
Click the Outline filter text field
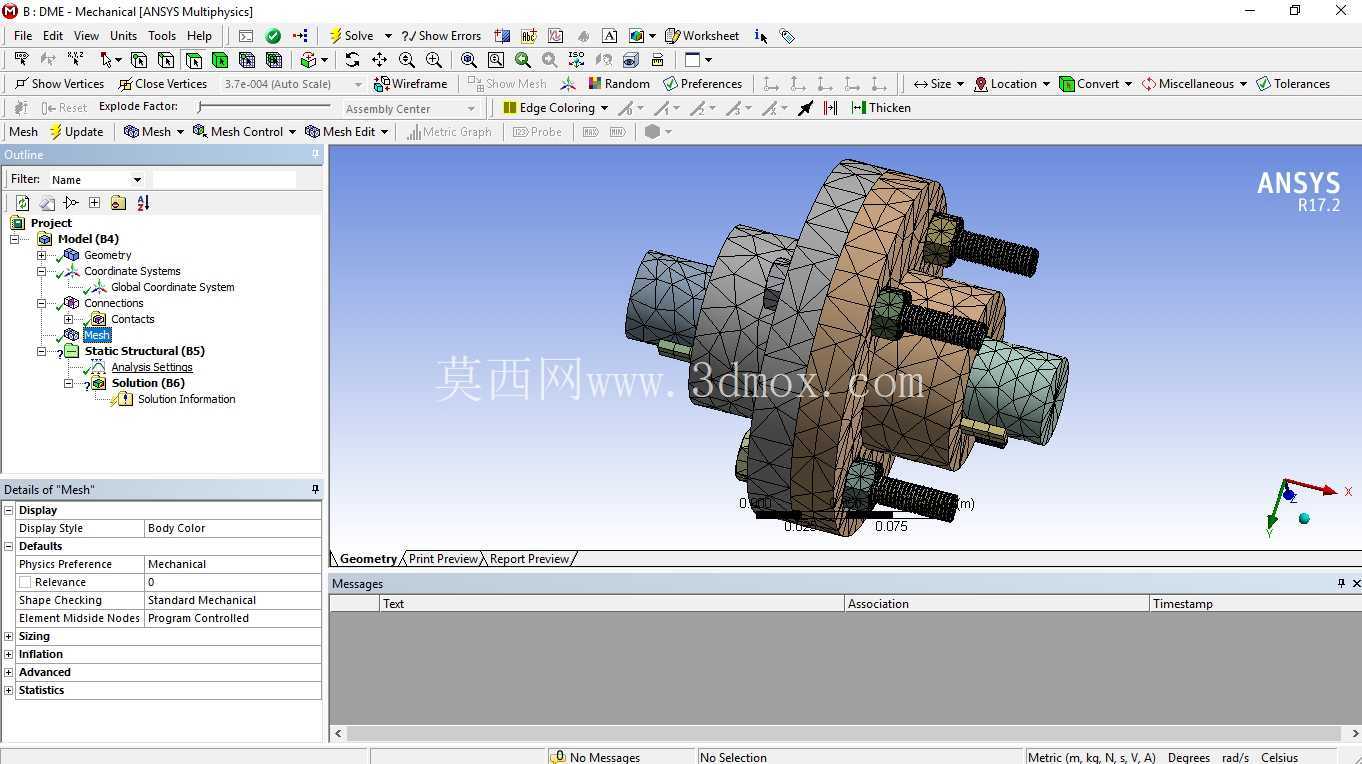click(224, 180)
